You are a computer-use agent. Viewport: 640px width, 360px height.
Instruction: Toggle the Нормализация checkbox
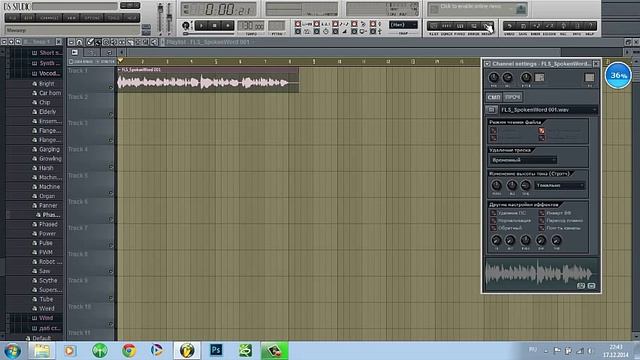point(493,220)
